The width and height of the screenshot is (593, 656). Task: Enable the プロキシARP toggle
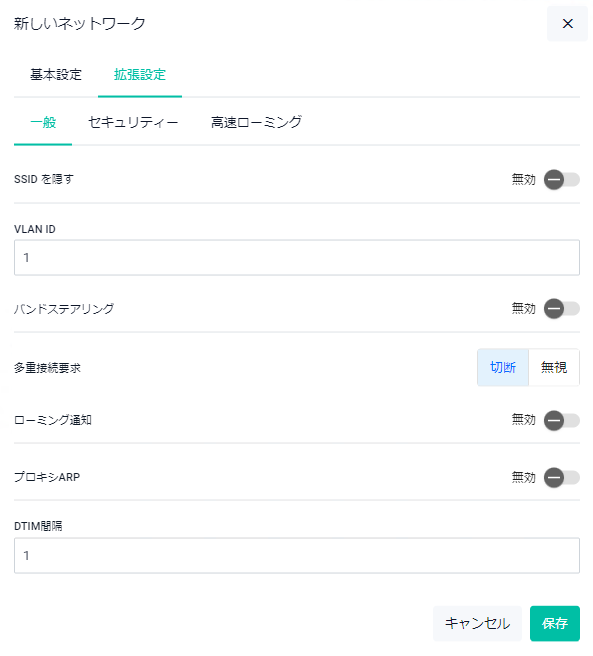point(562,477)
